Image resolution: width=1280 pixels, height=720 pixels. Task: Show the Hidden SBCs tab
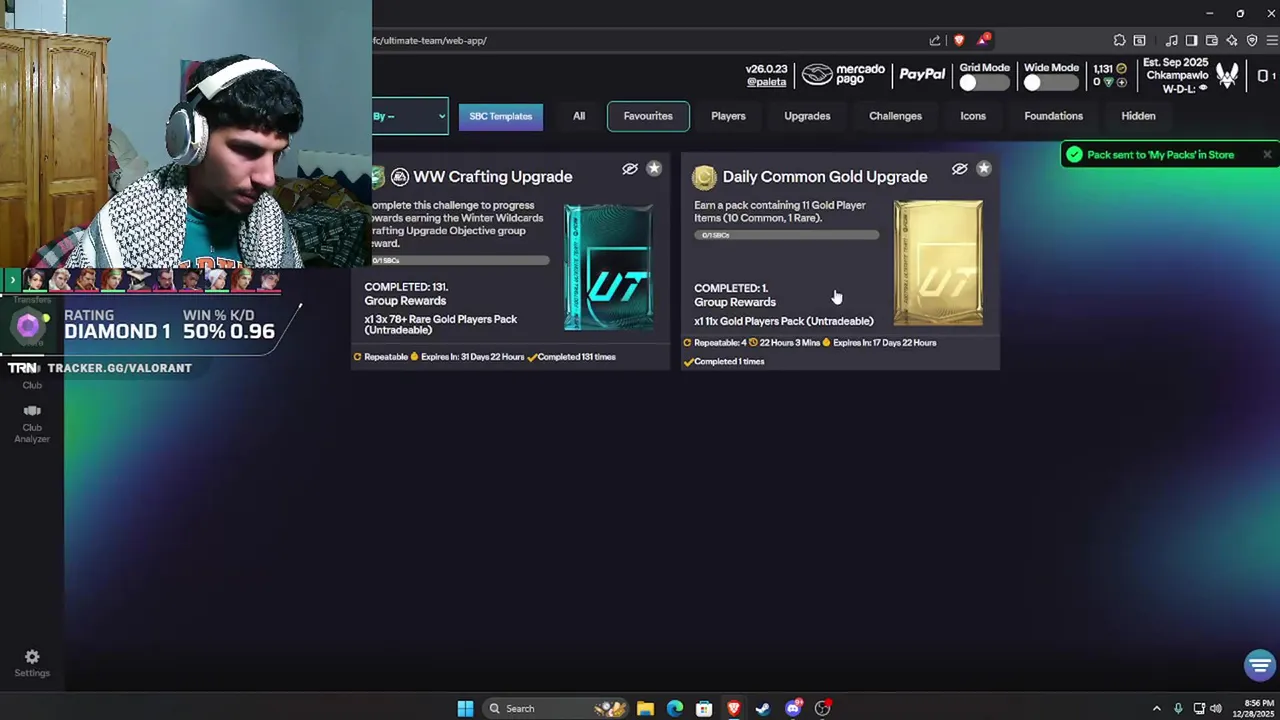pyautogui.click(x=1138, y=116)
